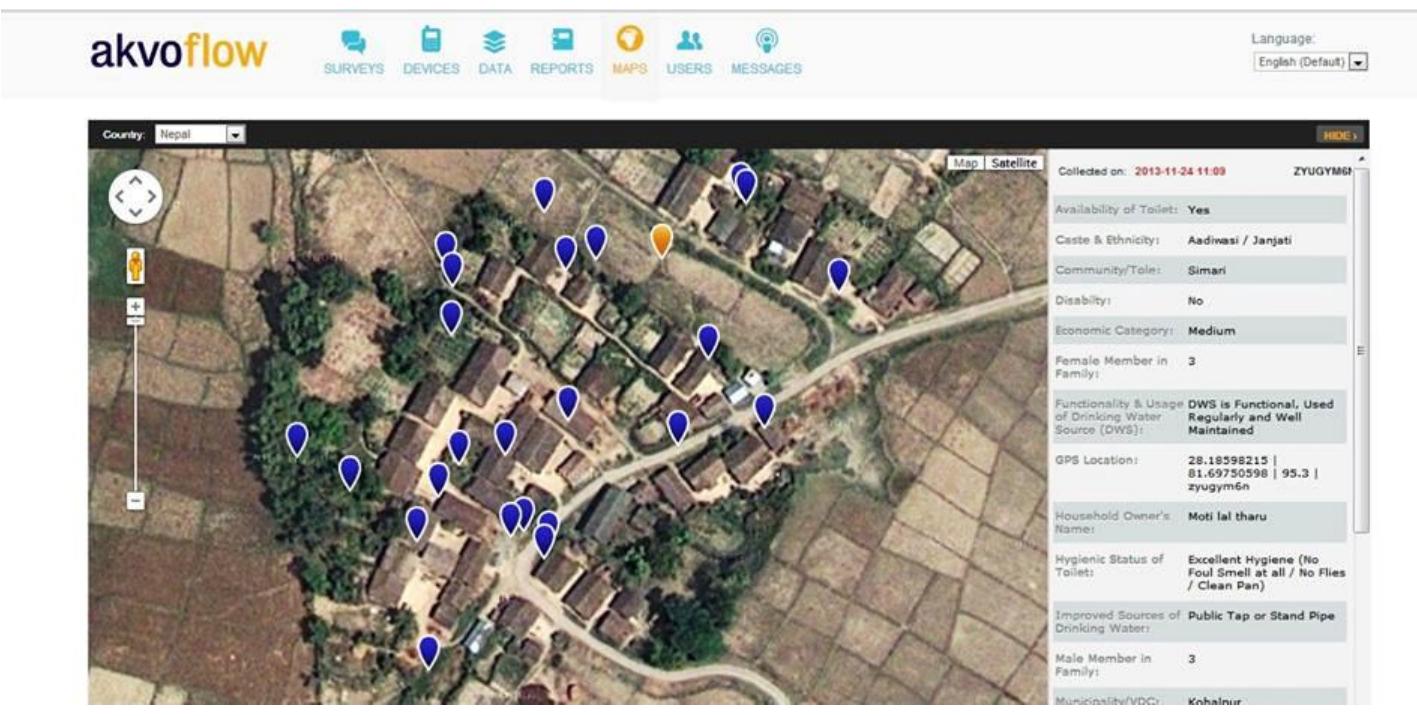This screenshot has height=716, width=1417.
Task: Open the Language dropdown
Action: (x=1310, y=62)
